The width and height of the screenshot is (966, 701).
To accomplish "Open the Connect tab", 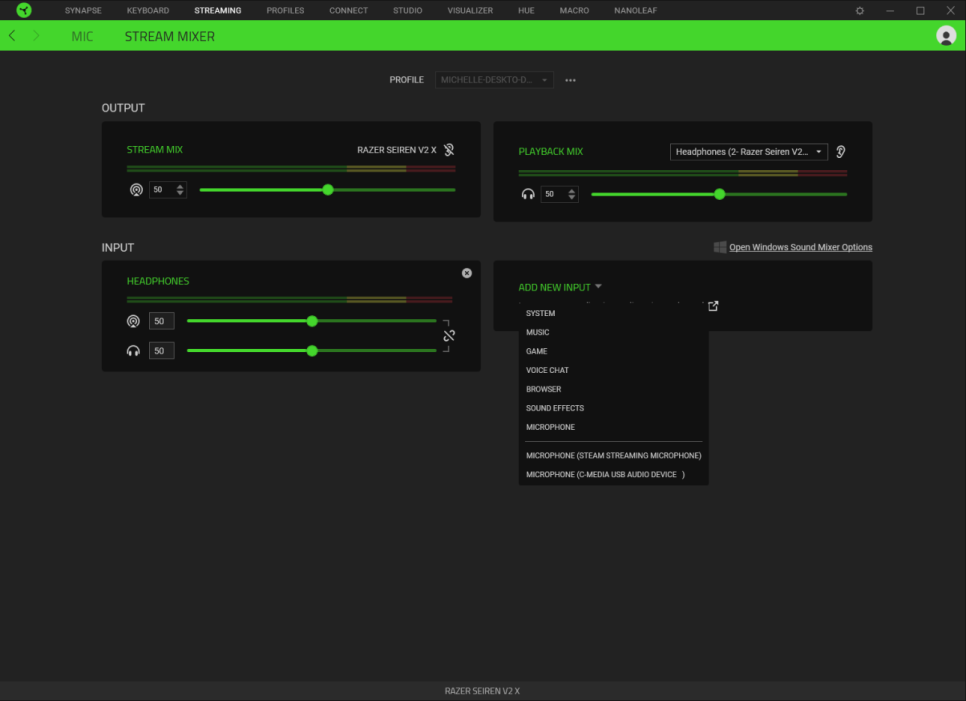I will (348, 10).
